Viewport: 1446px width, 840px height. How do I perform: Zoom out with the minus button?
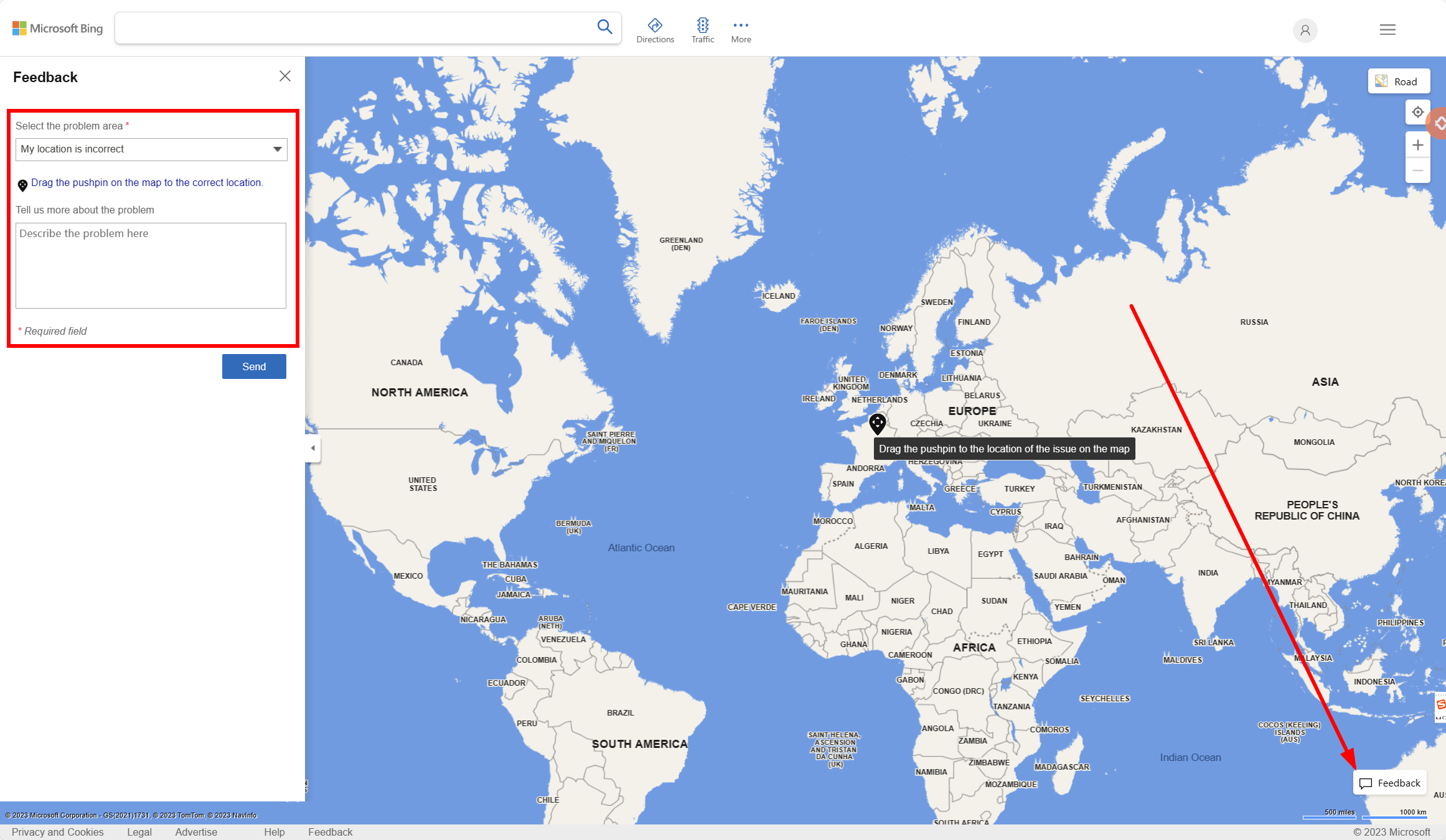[x=1417, y=170]
